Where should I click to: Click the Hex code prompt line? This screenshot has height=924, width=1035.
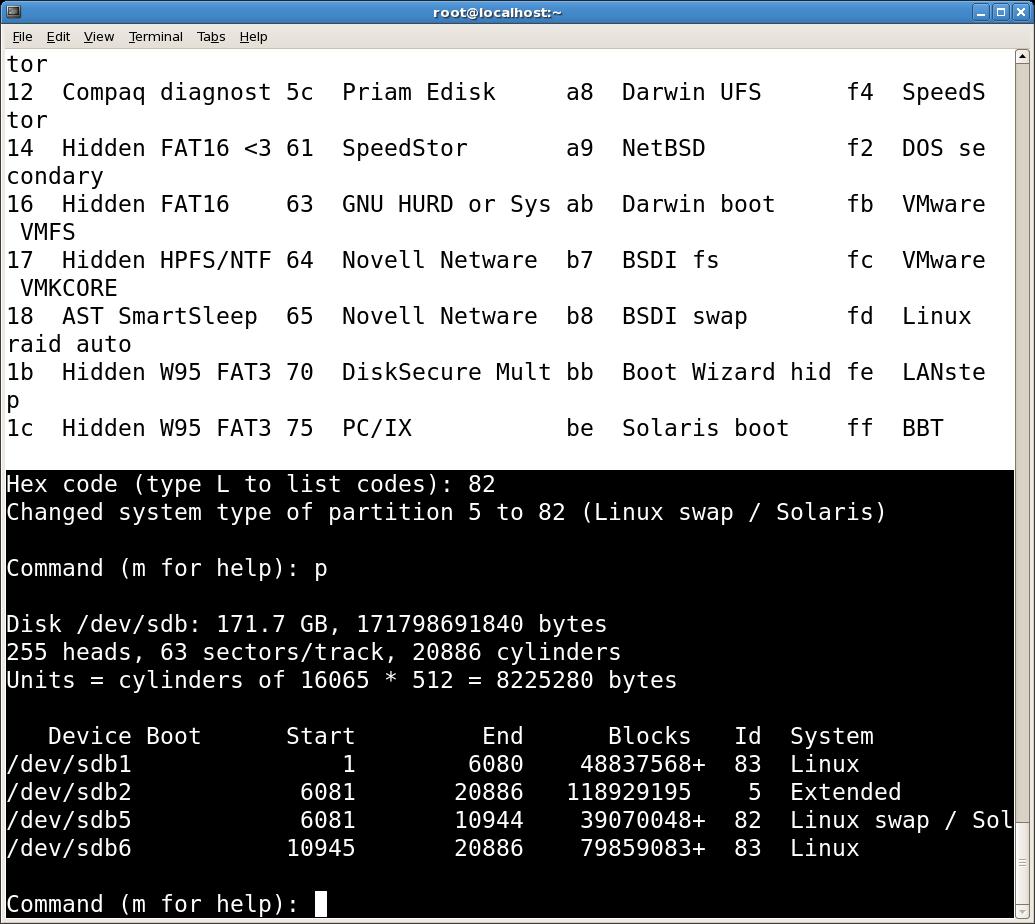point(251,484)
